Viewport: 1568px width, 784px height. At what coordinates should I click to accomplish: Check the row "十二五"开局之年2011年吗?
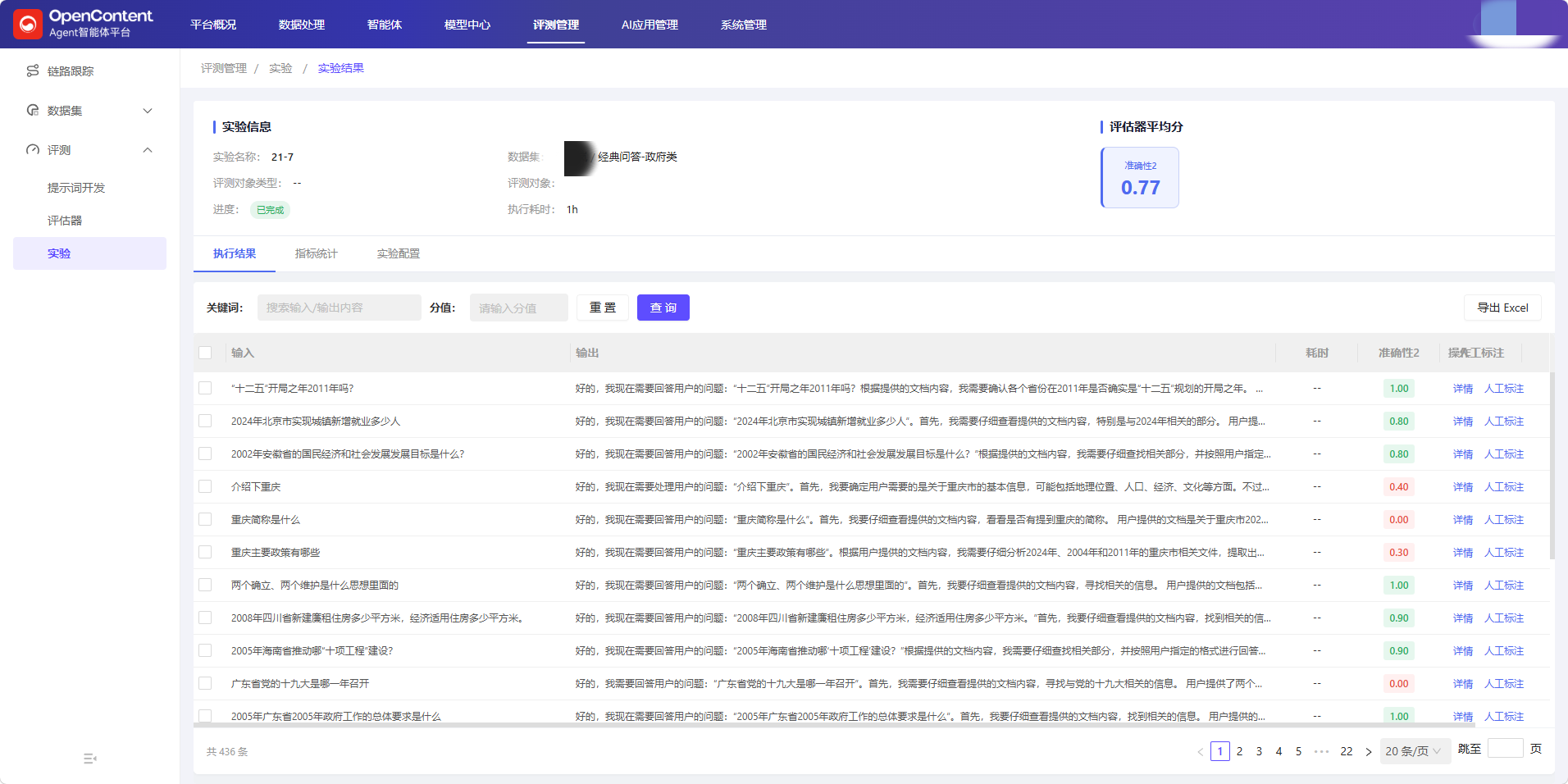[205, 389]
